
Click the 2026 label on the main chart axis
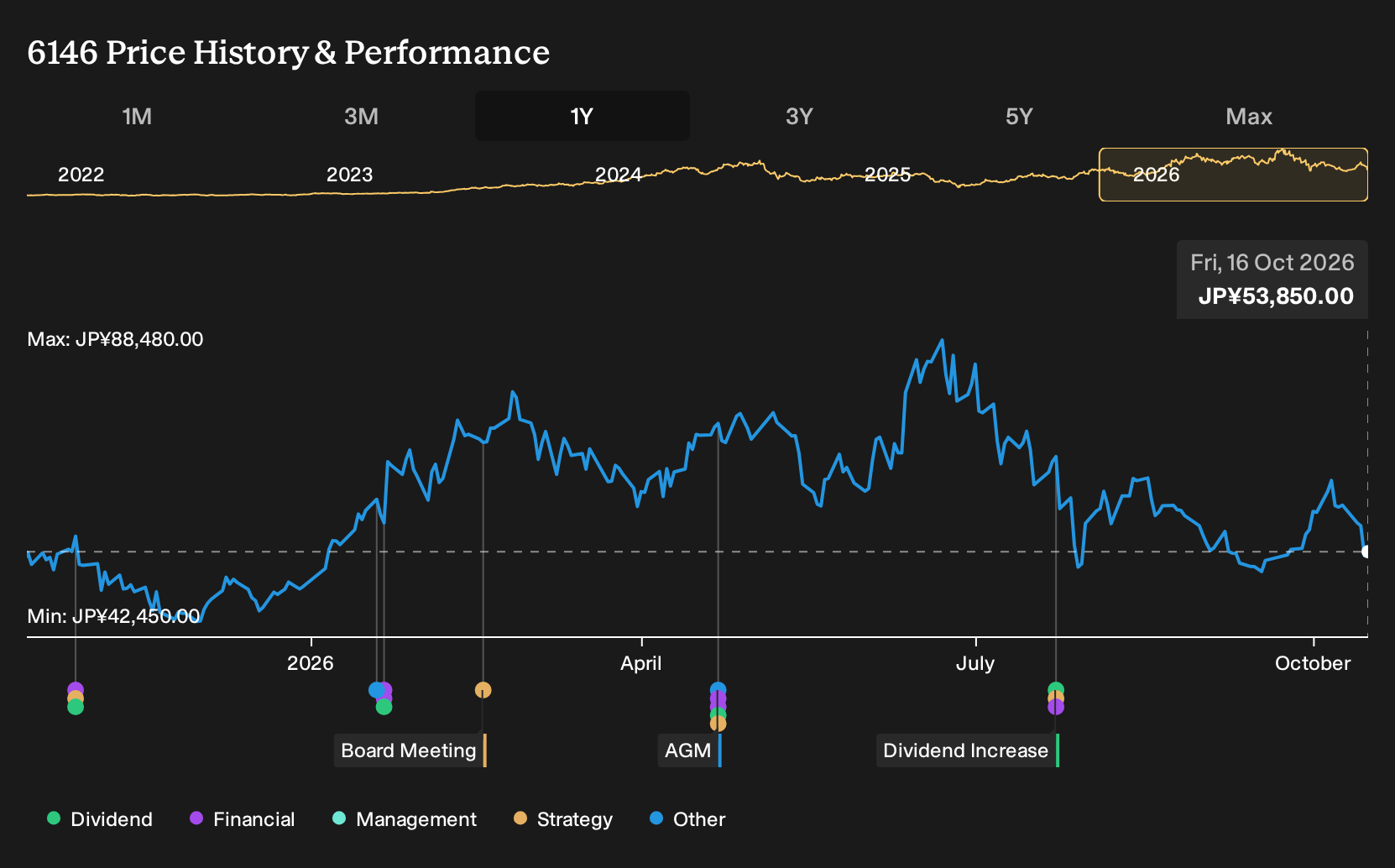tap(311, 663)
